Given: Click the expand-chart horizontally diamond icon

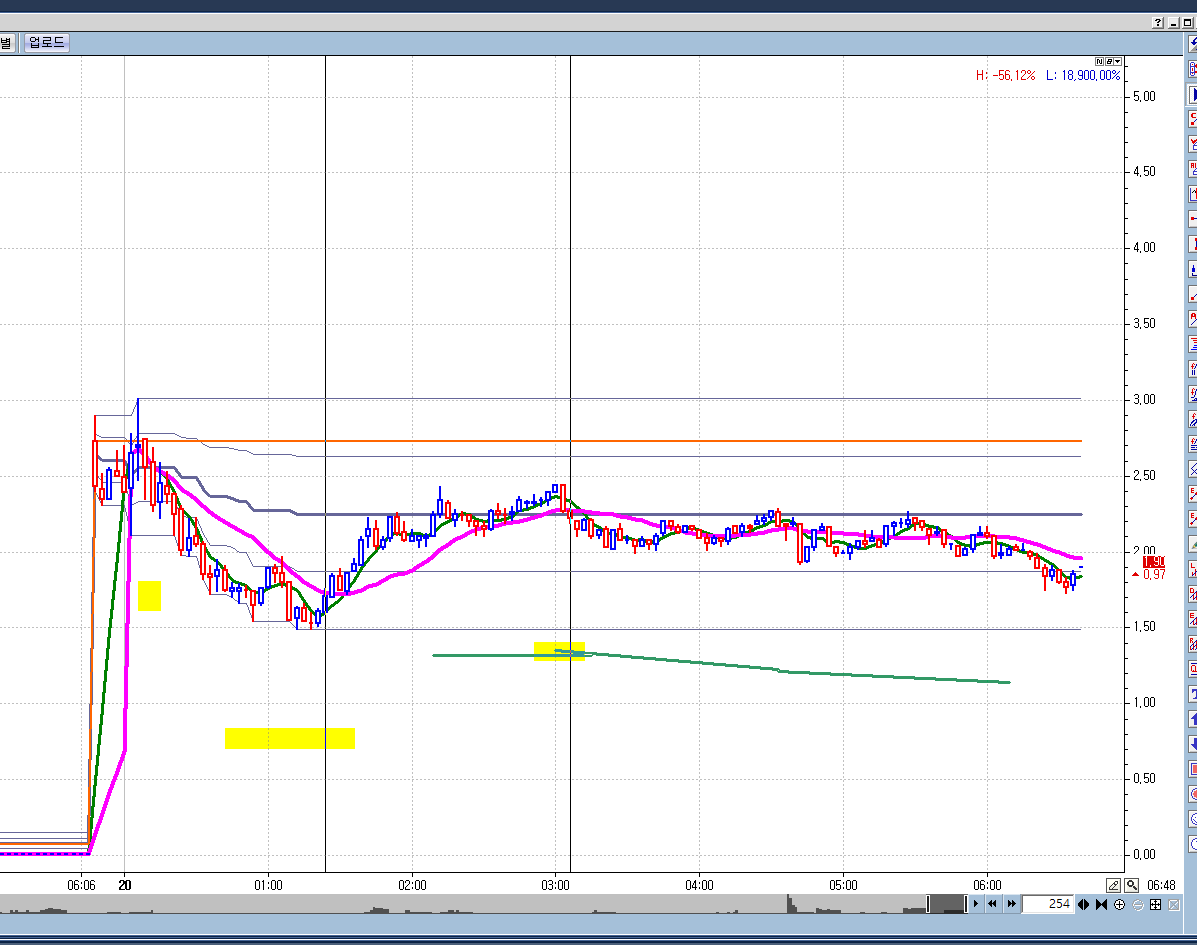Looking at the screenshot, I should pos(1084,904).
